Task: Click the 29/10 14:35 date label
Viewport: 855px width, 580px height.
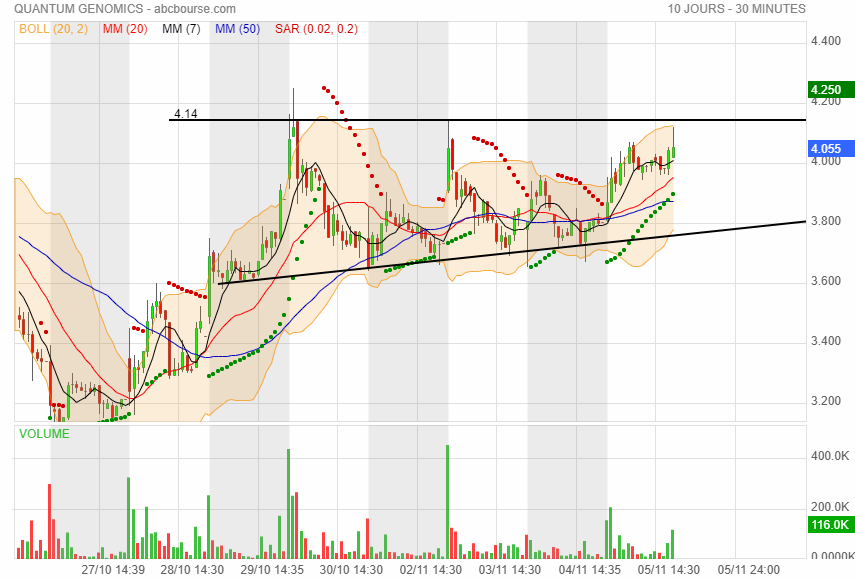Action: pyautogui.click(x=272, y=570)
